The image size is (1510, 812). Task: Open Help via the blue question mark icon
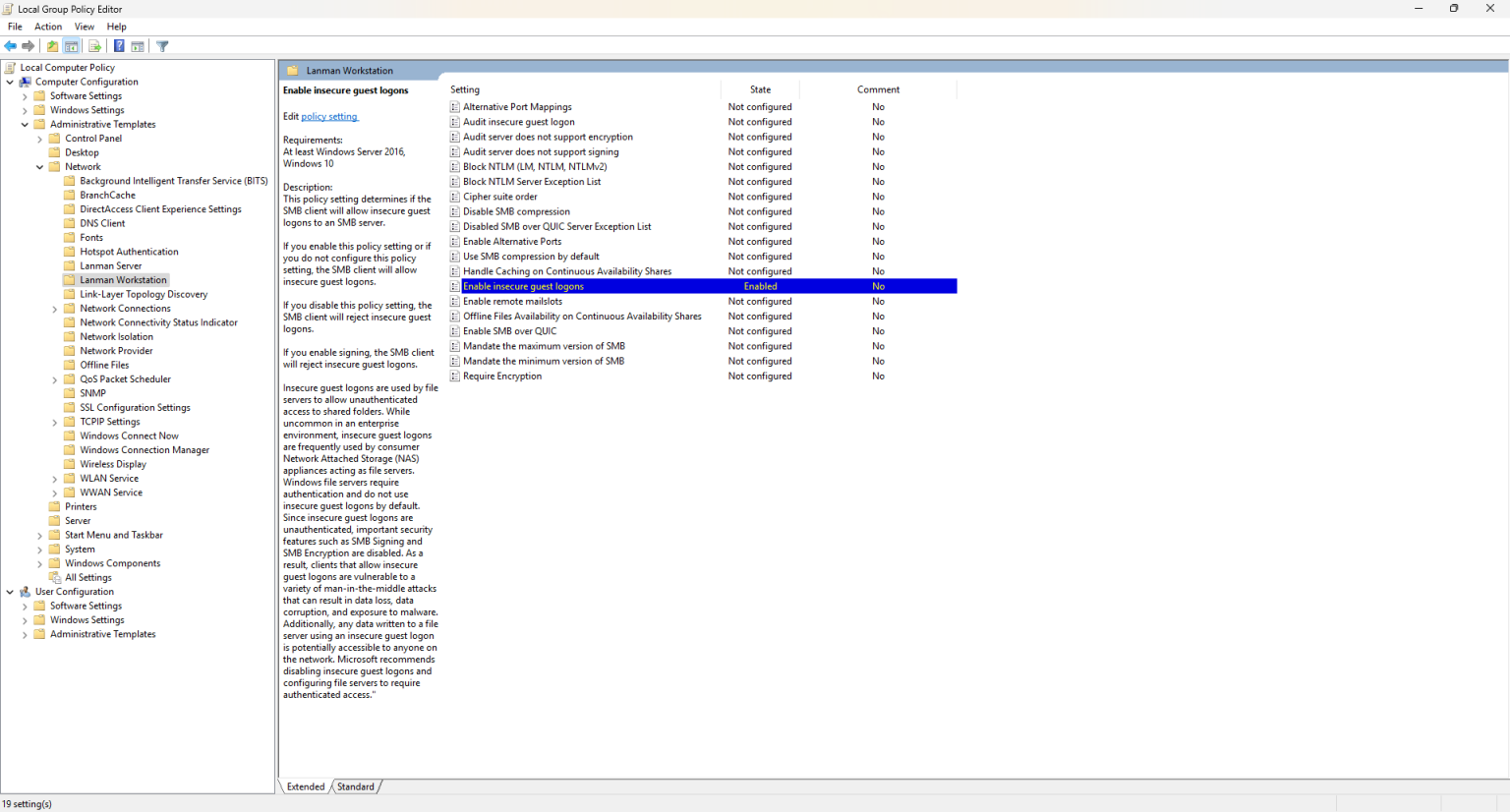tap(118, 46)
